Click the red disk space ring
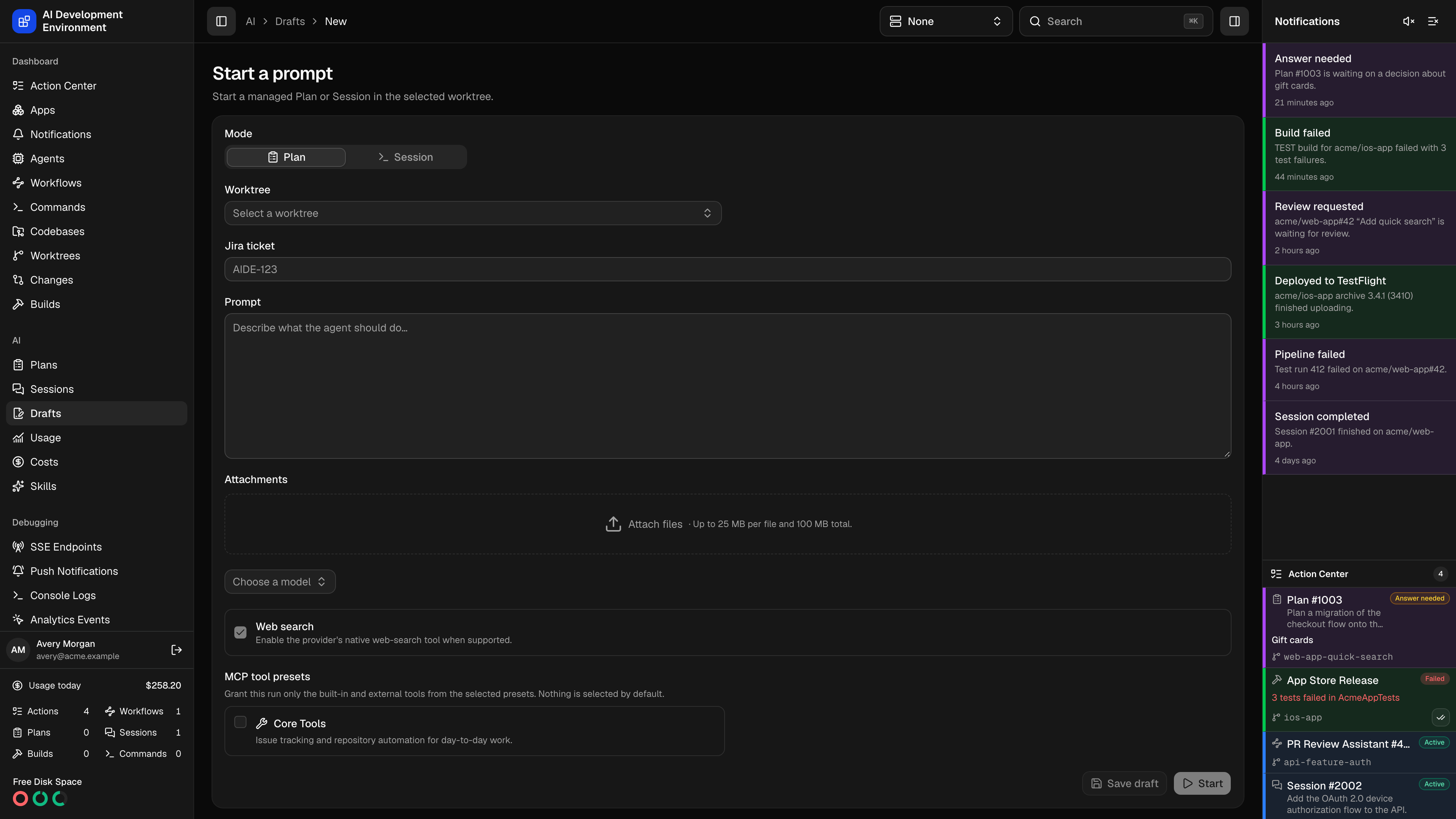The width and height of the screenshot is (1456, 819). pos(20,799)
